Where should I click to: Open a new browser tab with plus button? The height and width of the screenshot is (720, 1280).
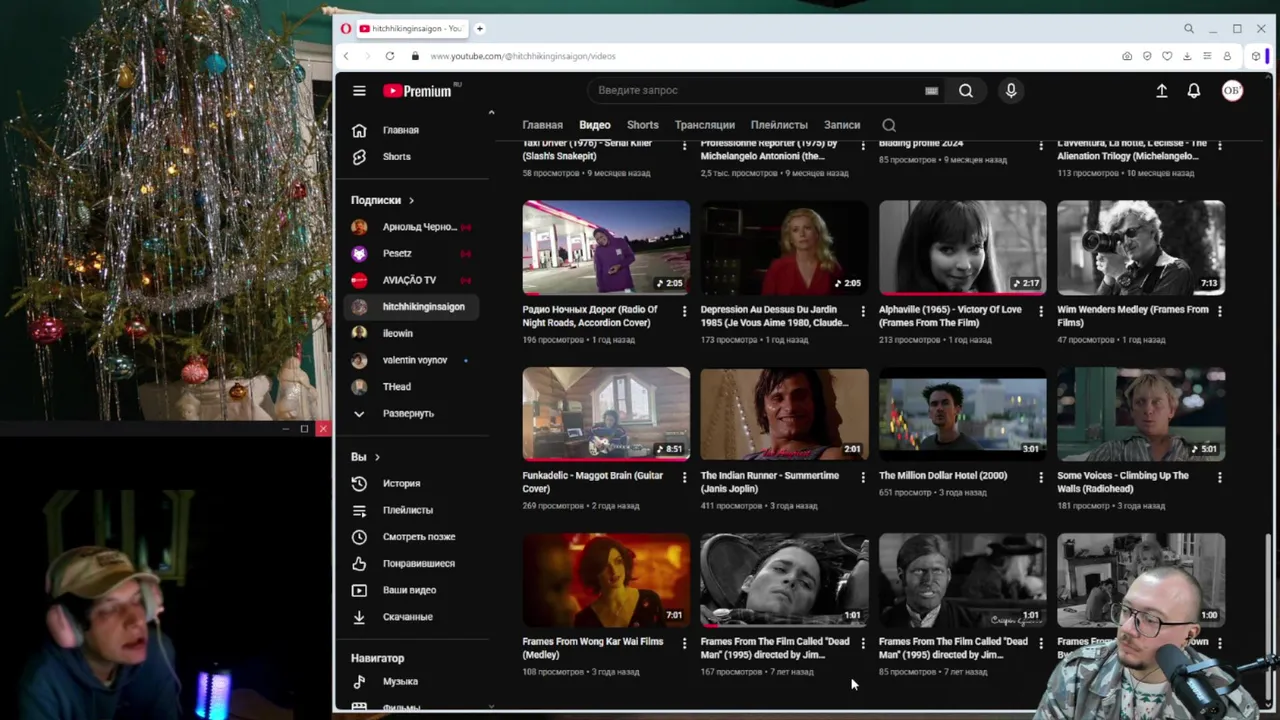point(480,29)
